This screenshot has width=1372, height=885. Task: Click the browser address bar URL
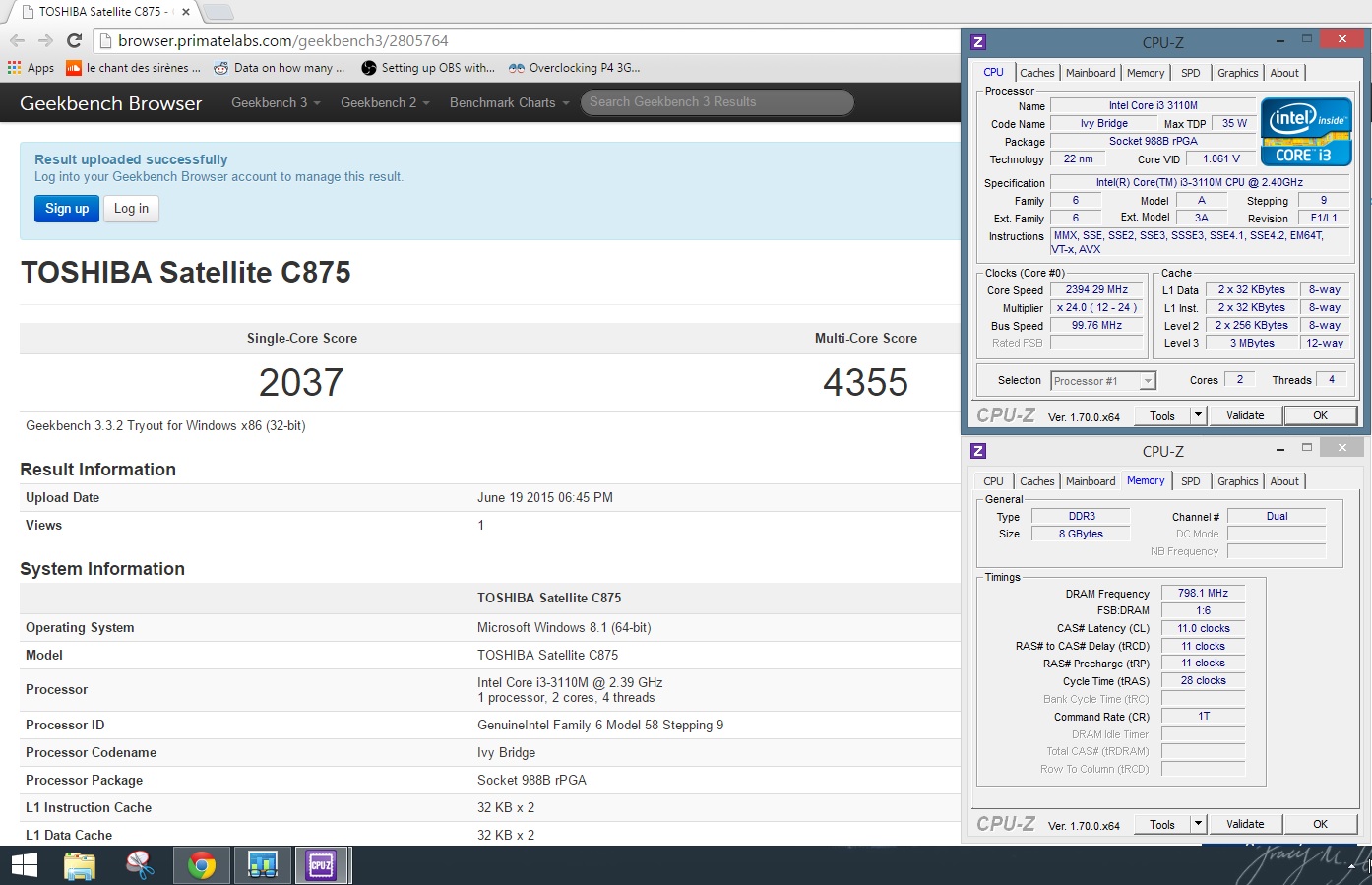pyautogui.click(x=283, y=40)
